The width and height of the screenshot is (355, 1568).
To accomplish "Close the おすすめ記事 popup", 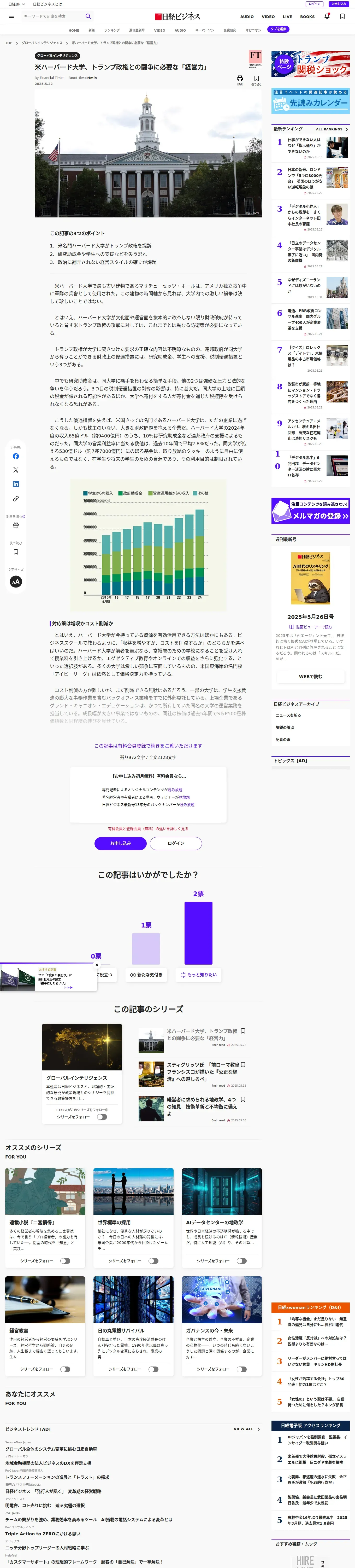I will pyautogui.click(x=97, y=965).
